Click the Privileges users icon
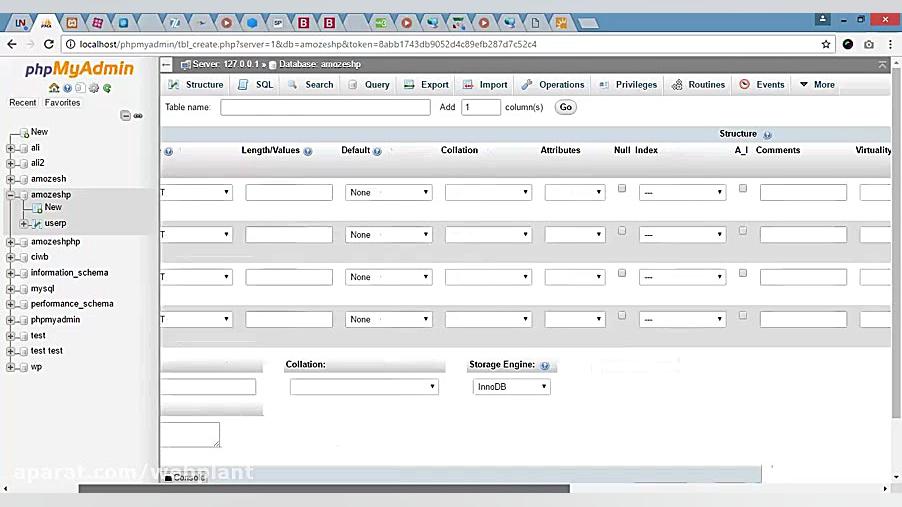This screenshot has width=902, height=507. 603,85
